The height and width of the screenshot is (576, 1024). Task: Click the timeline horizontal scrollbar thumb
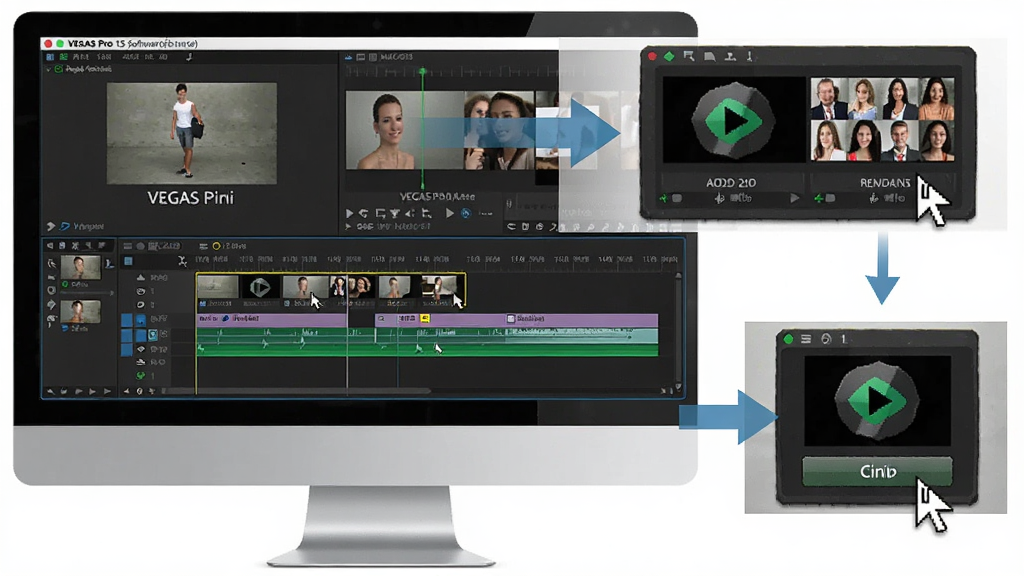(x=297, y=391)
